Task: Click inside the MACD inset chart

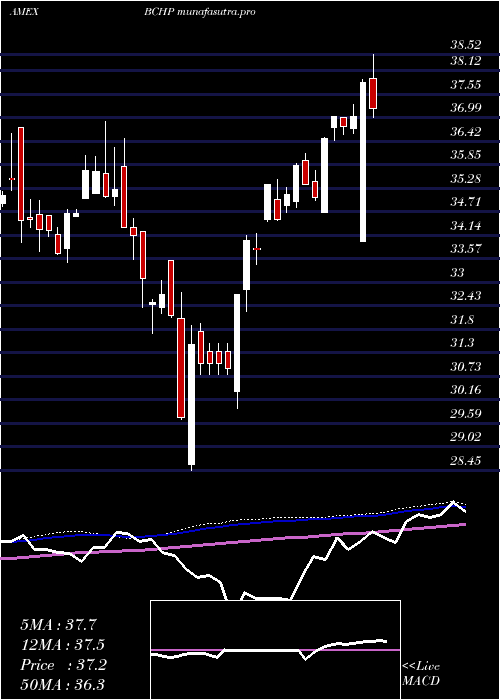Action: coord(275,650)
